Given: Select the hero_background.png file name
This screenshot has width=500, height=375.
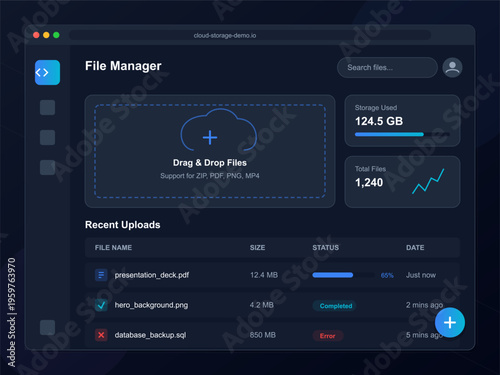Looking at the screenshot, I should point(151,305).
